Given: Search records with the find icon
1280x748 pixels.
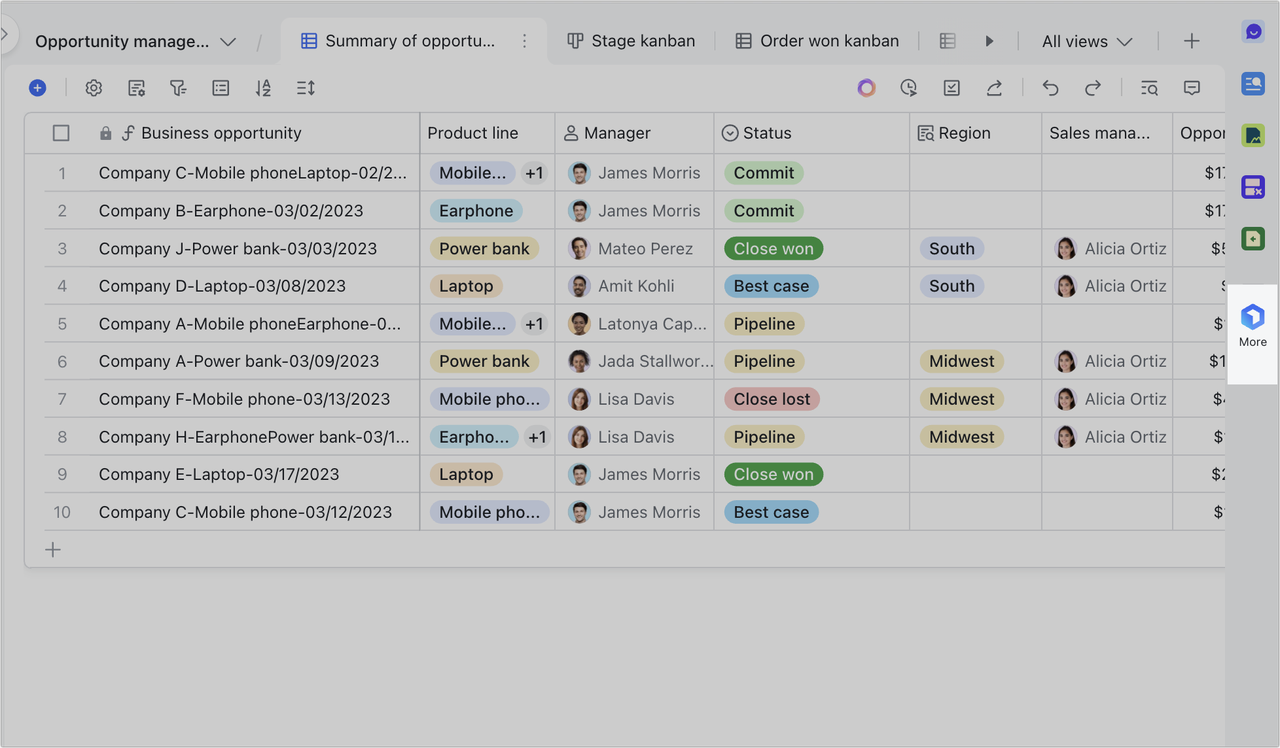Looking at the screenshot, I should tap(1149, 88).
